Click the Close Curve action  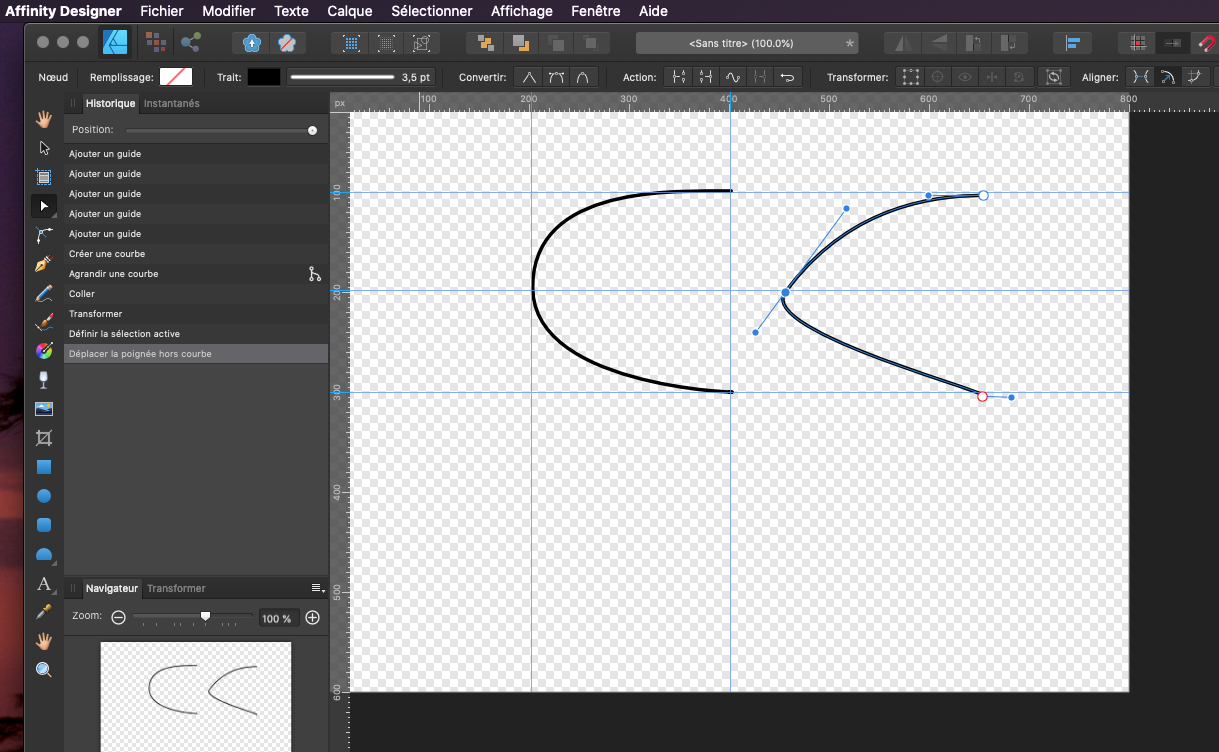[x=706, y=77]
